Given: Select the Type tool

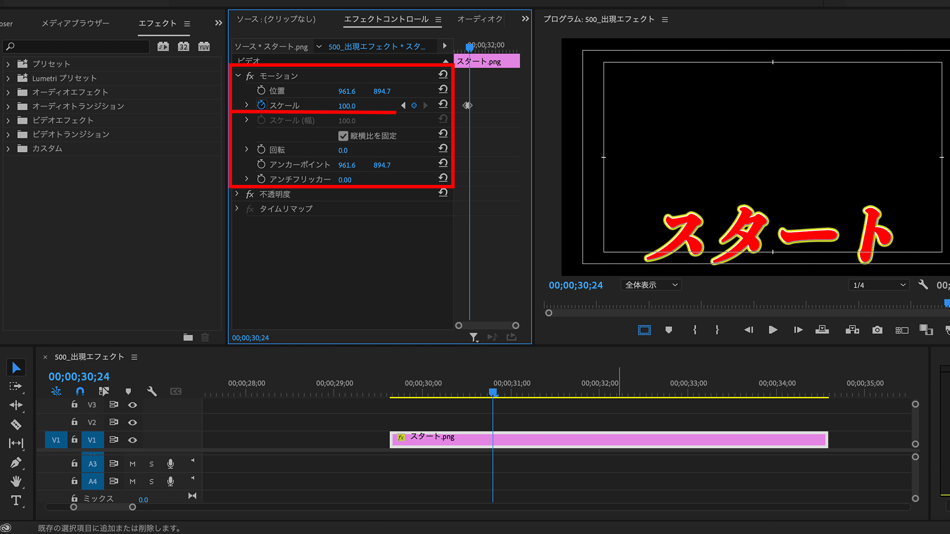Looking at the screenshot, I should [x=16, y=501].
